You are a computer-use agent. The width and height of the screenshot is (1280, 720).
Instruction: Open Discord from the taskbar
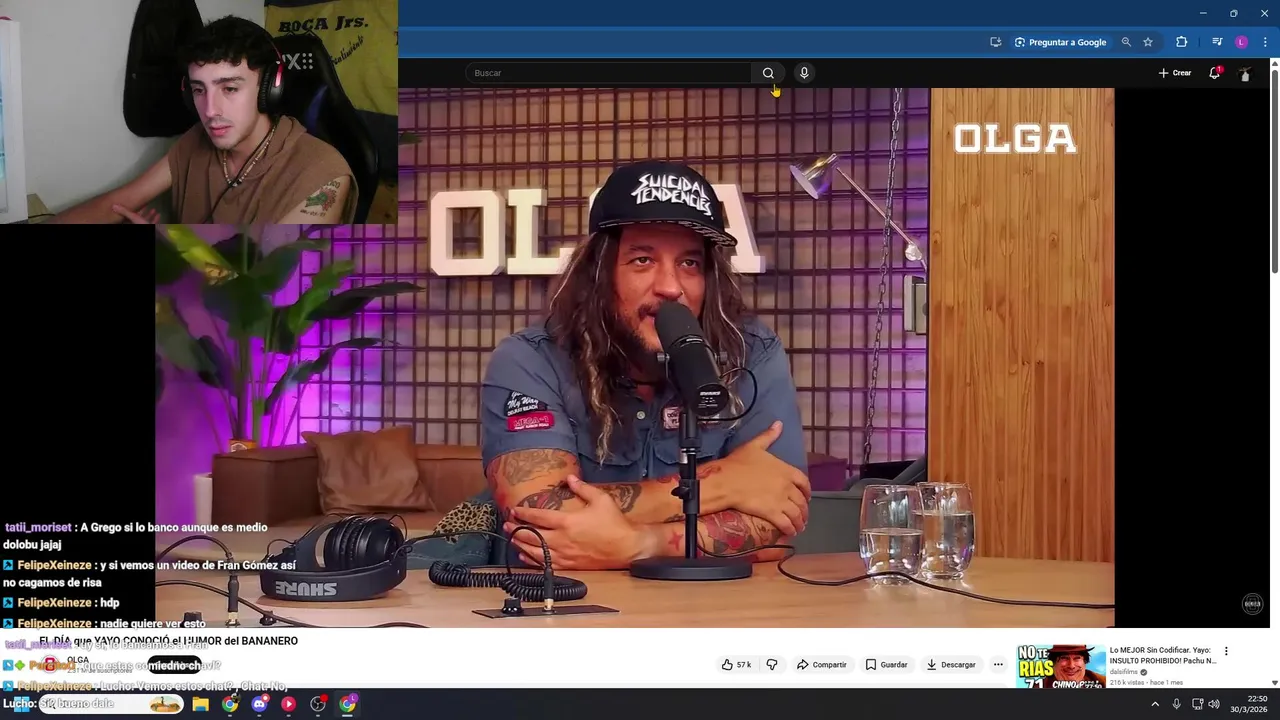[260, 704]
